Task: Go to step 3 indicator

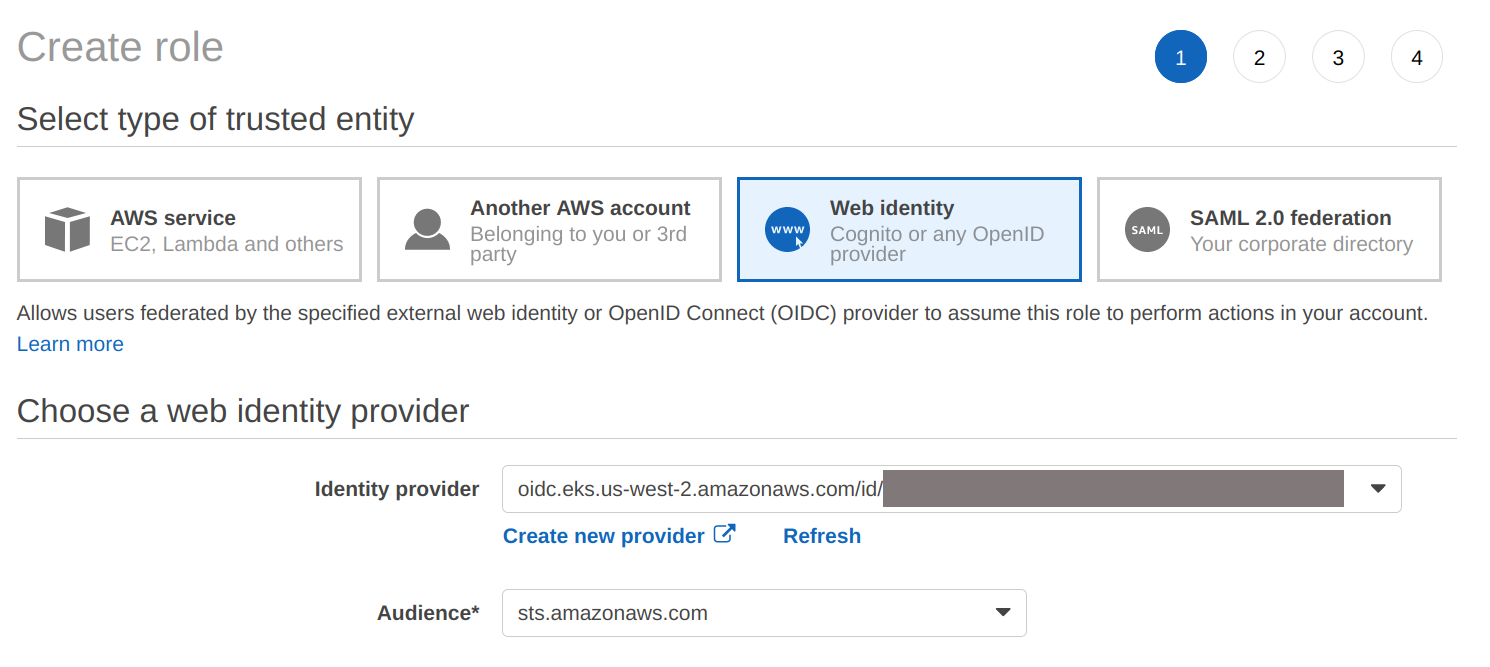Action: click(x=1338, y=57)
